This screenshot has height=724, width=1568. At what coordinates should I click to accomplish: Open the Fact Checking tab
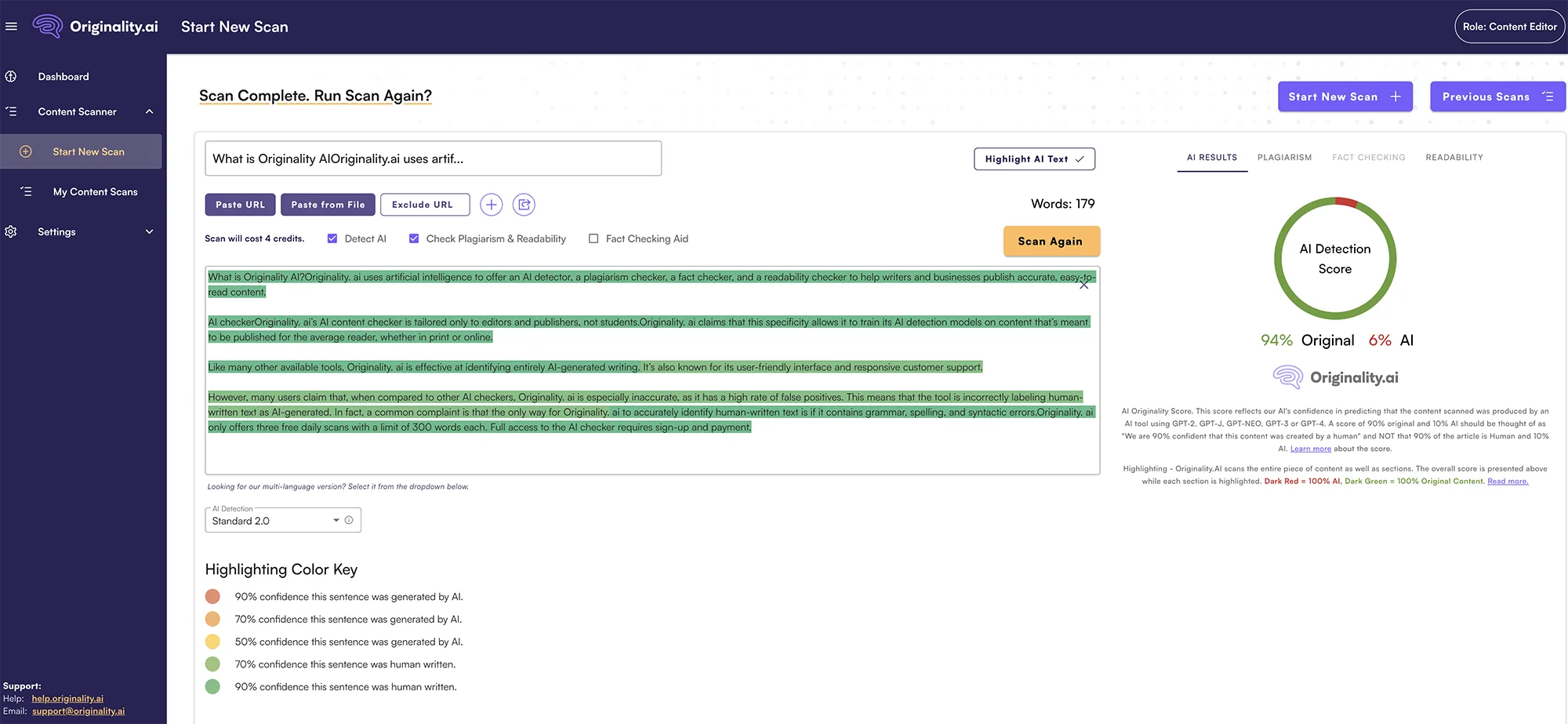pos(1369,157)
